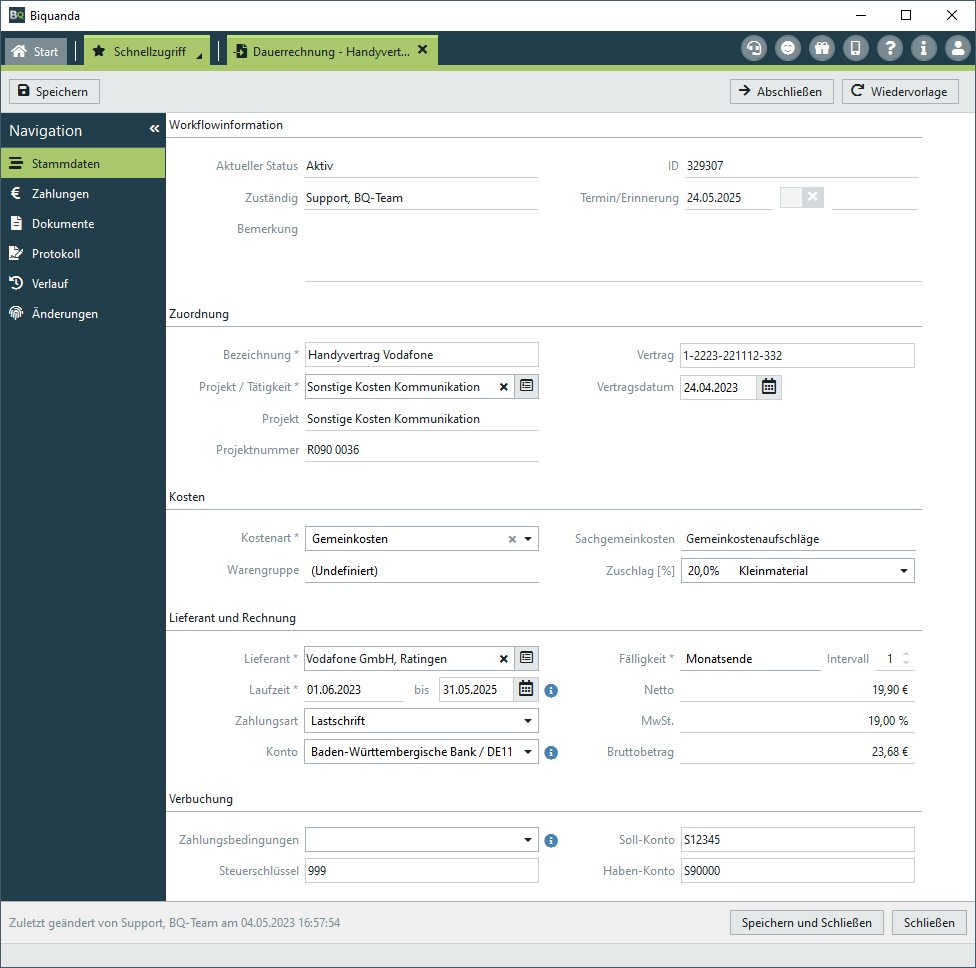976x968 pixels.
Task: Open calendar picker for Vertragsdatum
Action: coord(769,387)
